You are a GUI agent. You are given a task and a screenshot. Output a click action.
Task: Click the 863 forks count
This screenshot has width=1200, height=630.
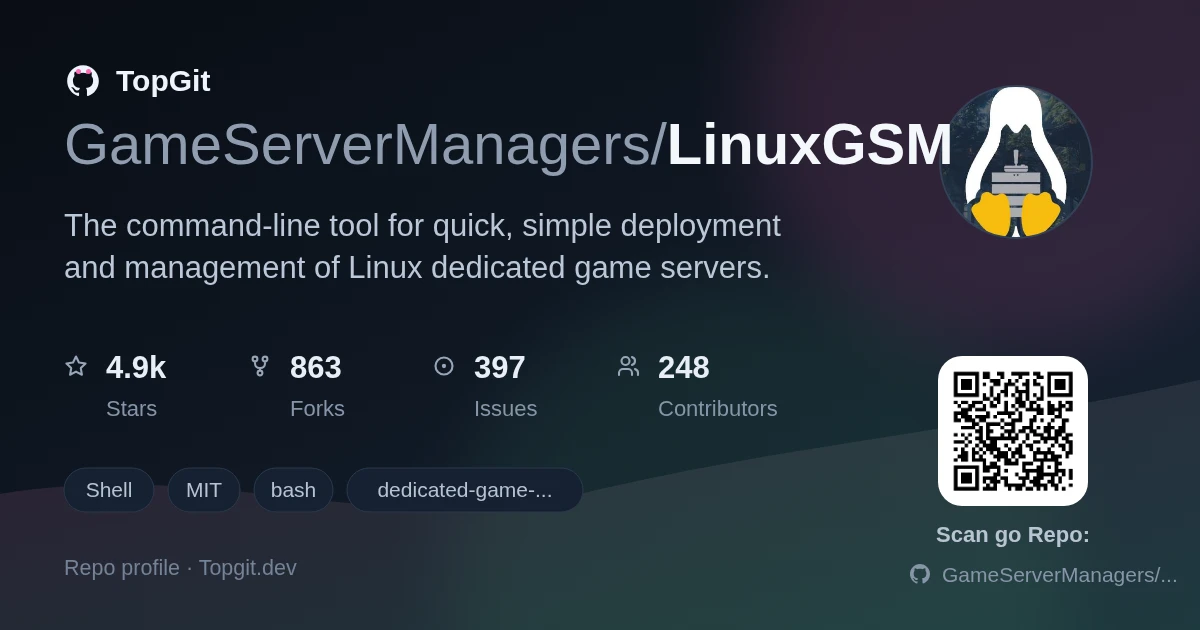[x=316, y=368]
